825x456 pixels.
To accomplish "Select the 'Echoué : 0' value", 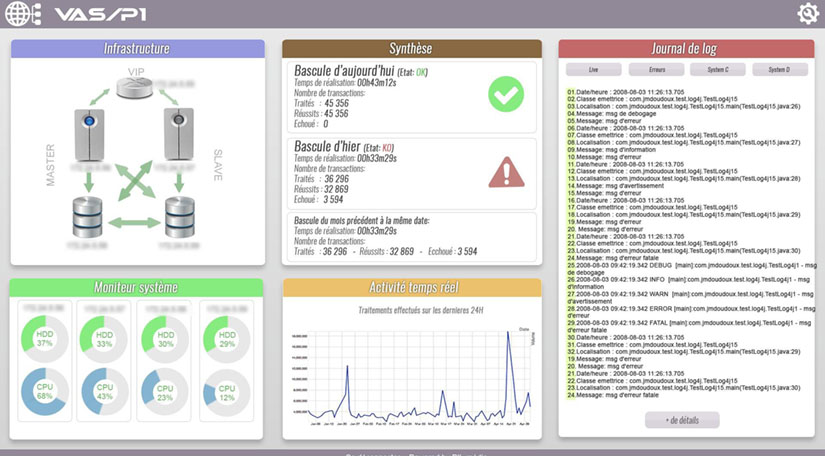I will (x=311, y=124).
